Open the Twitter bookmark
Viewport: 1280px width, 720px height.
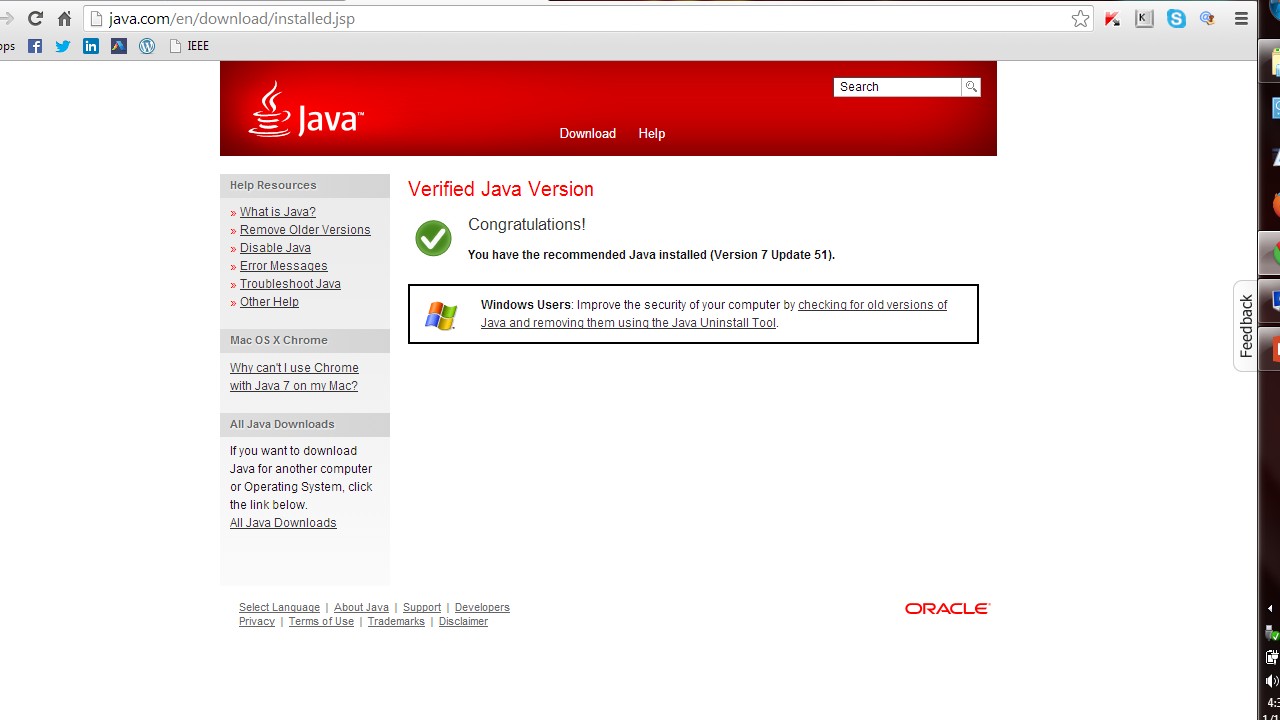[63, 46]
